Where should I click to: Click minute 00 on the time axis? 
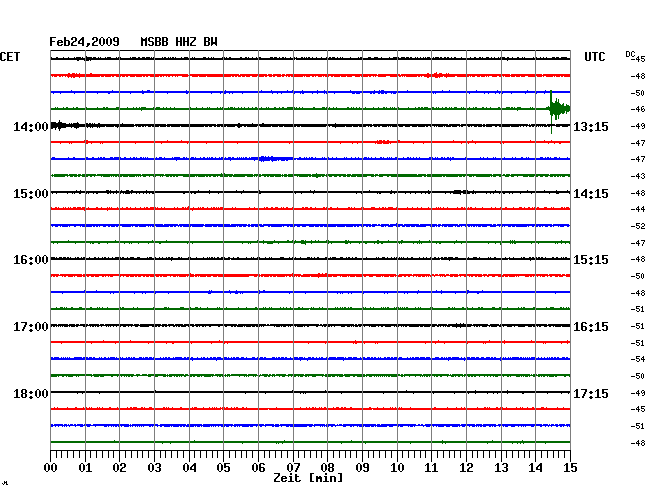tap(51, 467)
